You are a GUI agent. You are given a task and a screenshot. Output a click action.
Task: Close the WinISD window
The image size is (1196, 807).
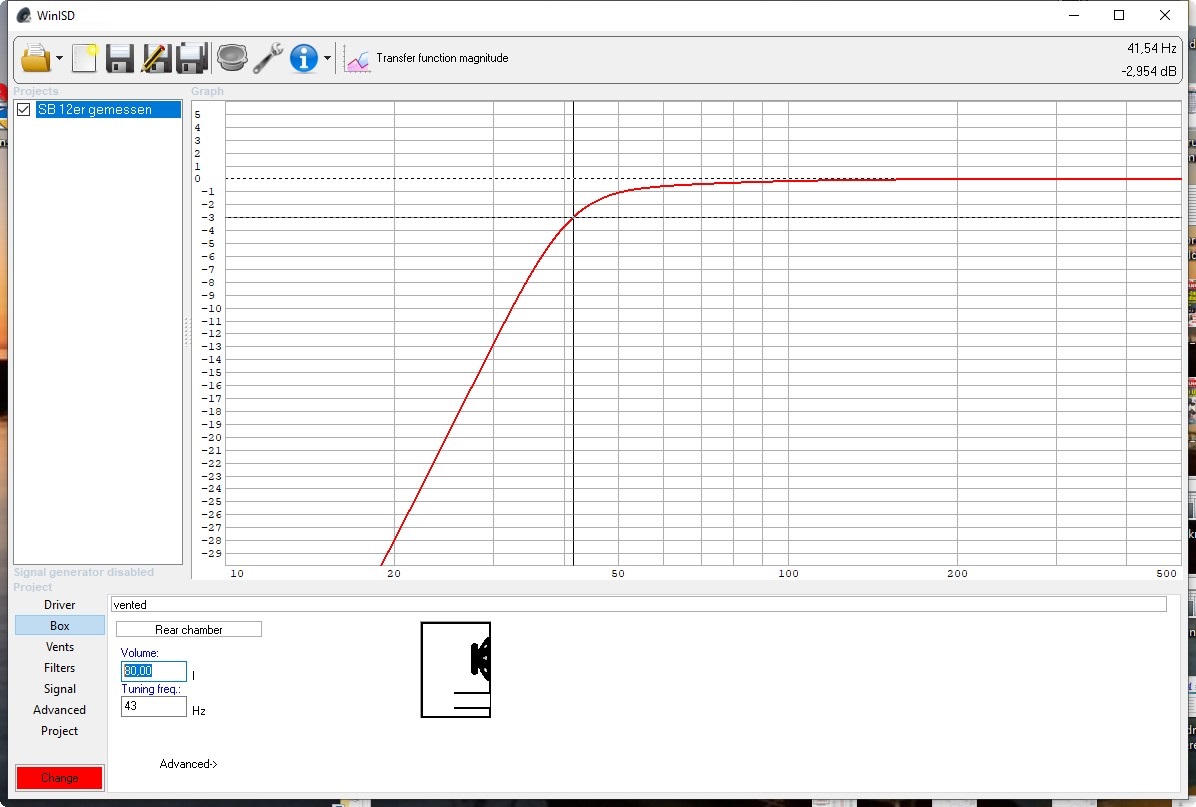click(x=1165, y=15)
